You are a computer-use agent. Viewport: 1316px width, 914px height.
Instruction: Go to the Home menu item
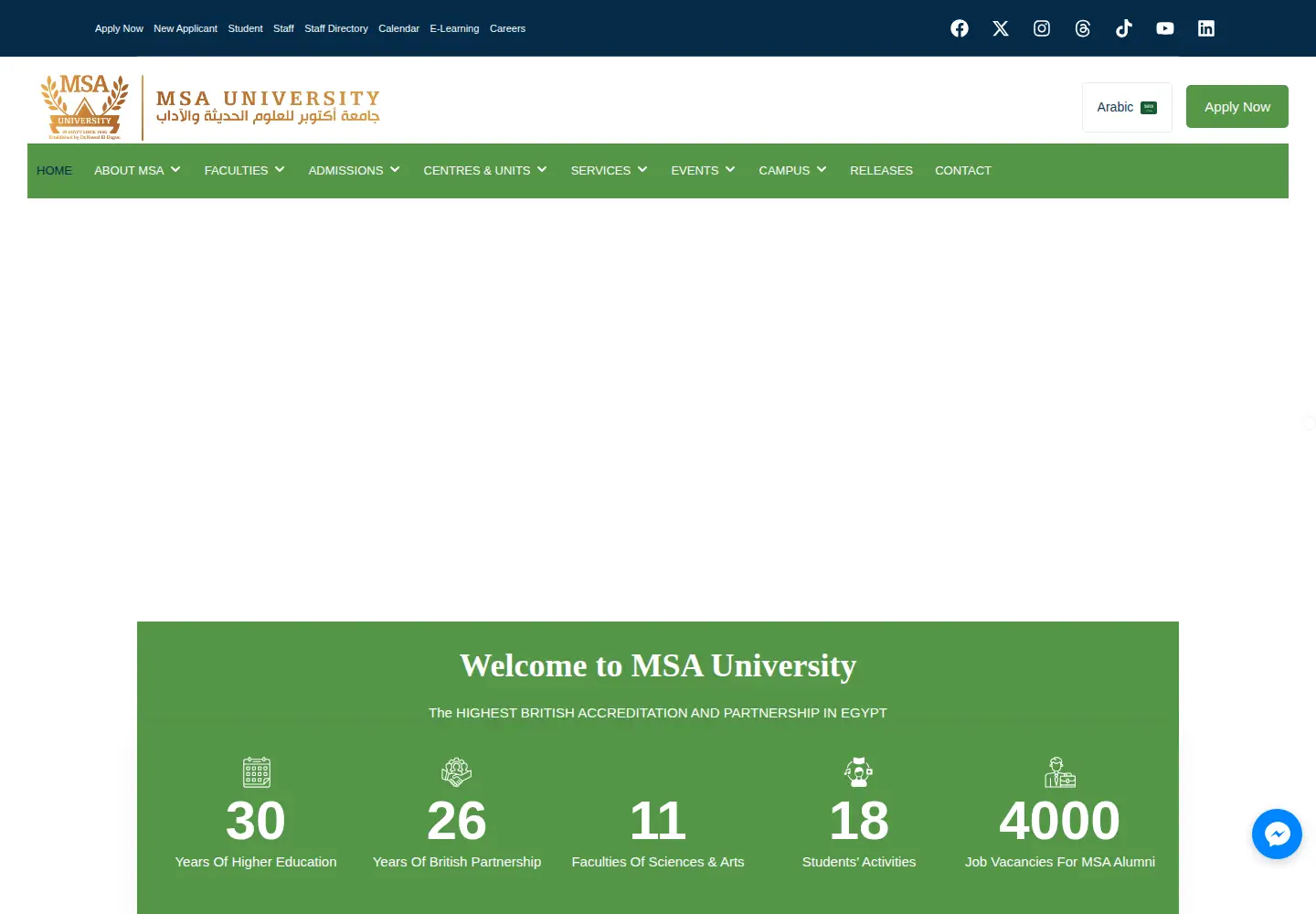pyautogui.click(x=54, y=171)
